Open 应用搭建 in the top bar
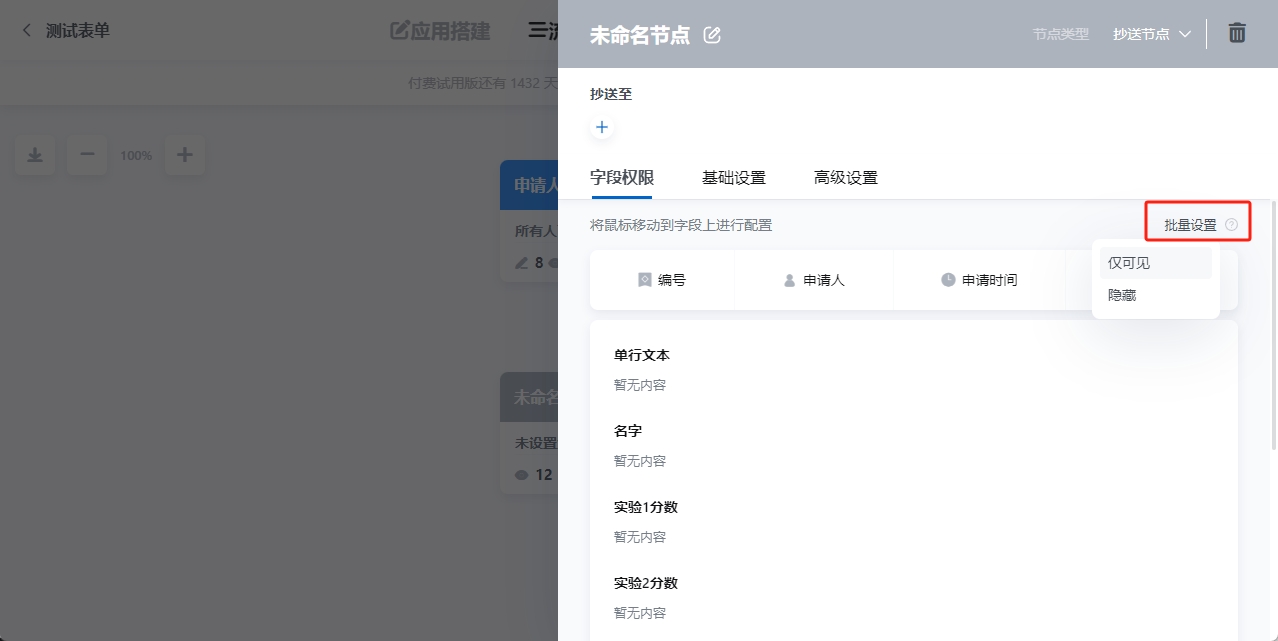Image resolution: width=1278 pixels, height=641 pixels. coord(439,31)
